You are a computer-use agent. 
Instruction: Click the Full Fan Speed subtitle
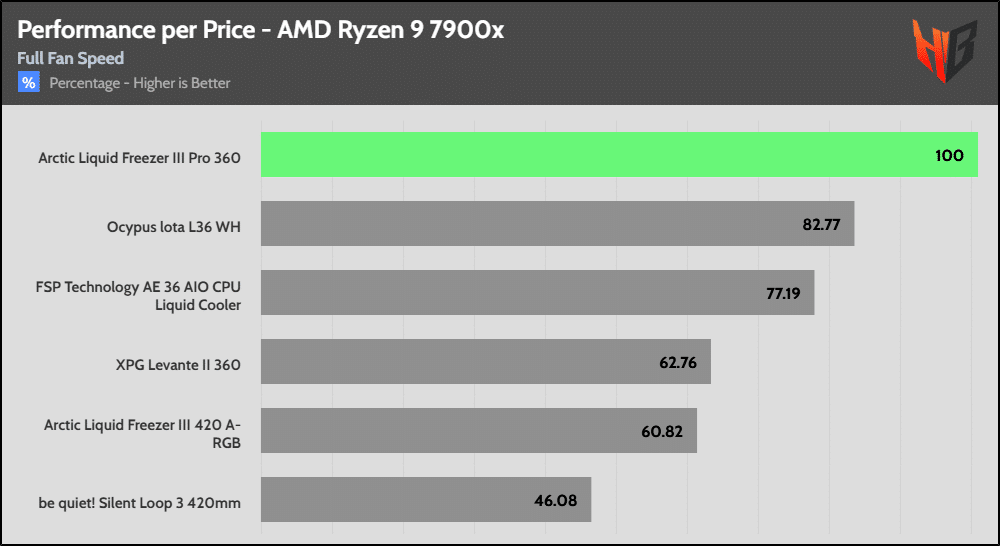click(71, 58)
